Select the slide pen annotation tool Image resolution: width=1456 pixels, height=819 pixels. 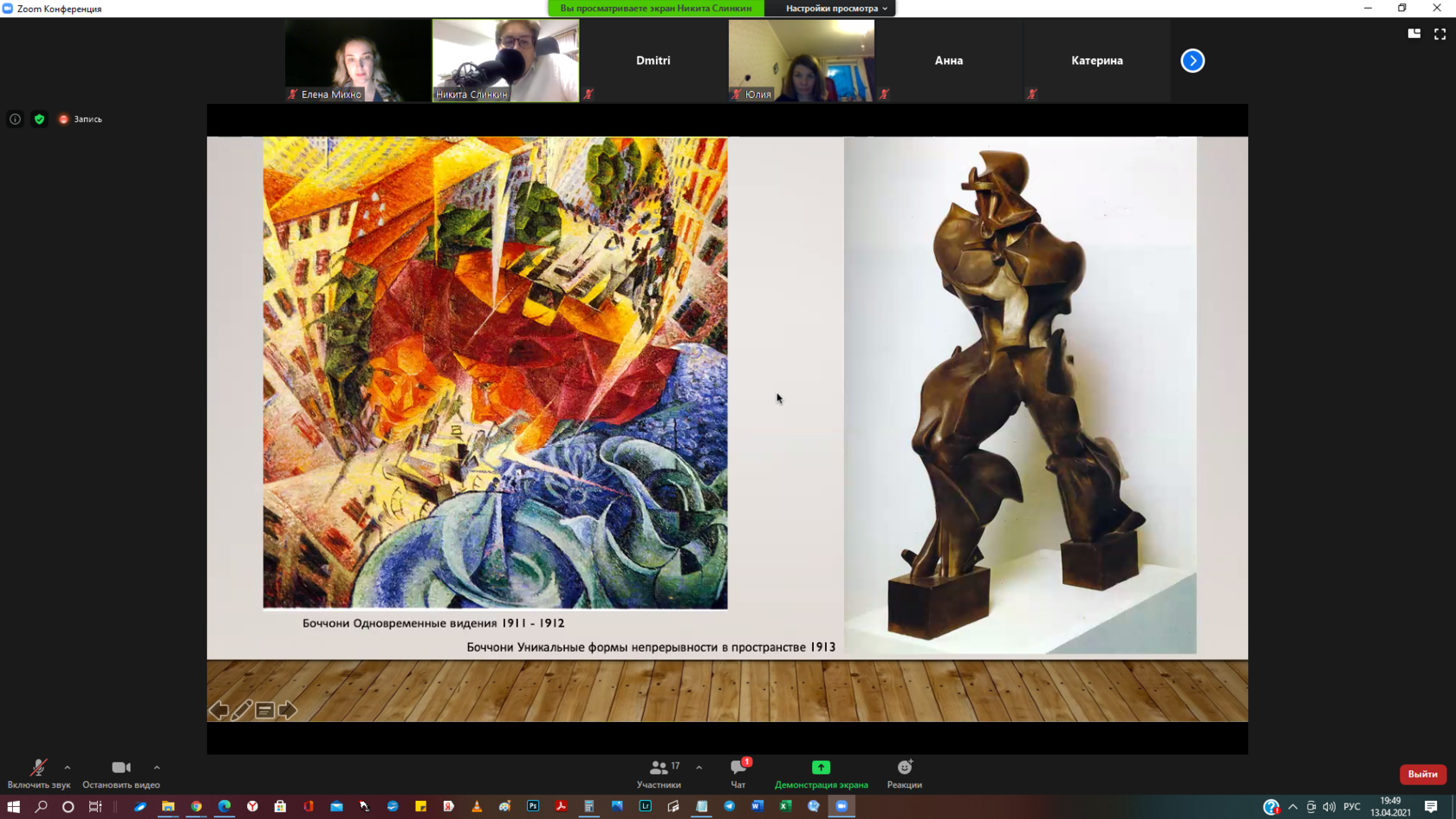(x=242, y=711)
